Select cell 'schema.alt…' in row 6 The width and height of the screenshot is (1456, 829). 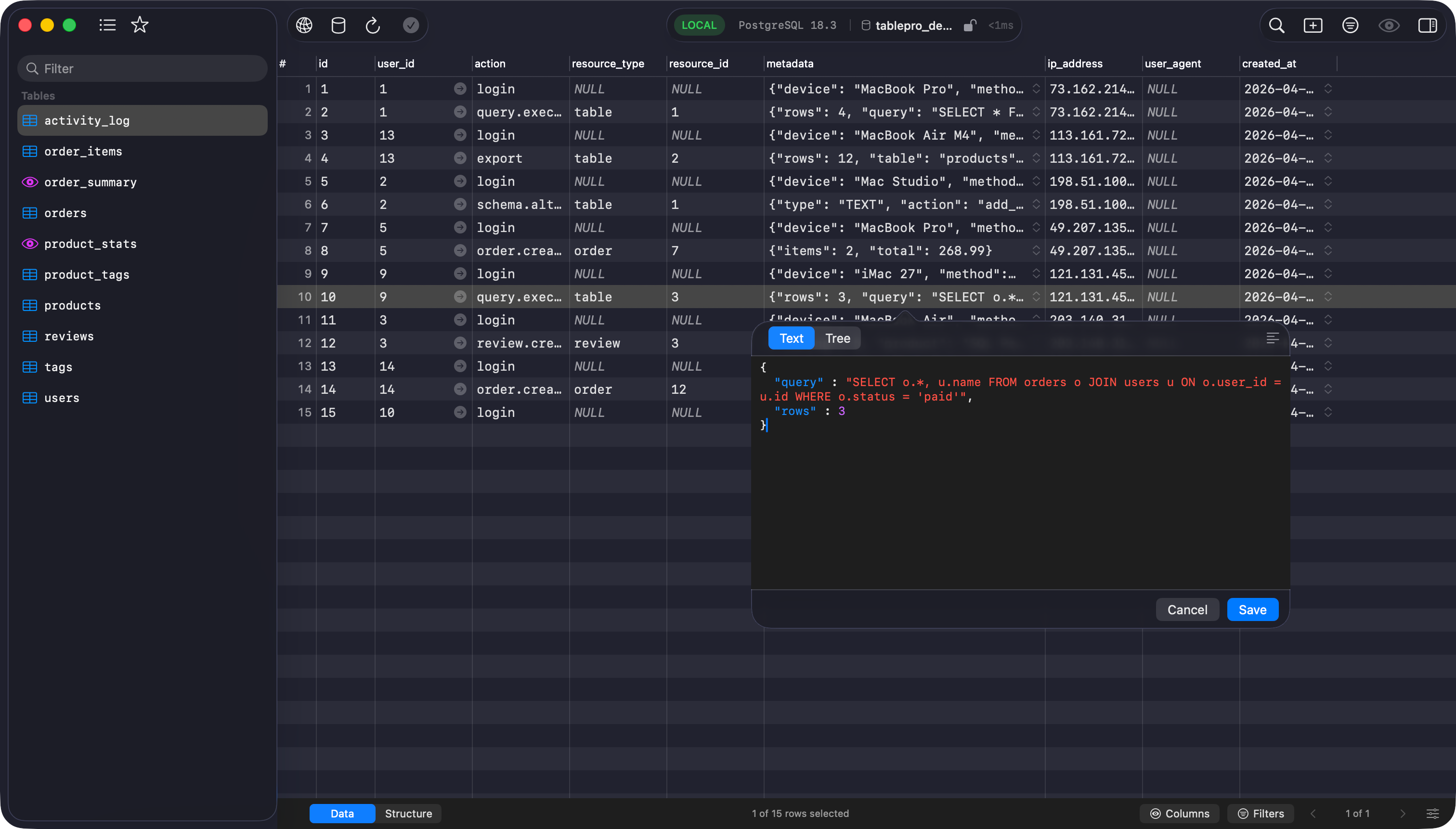(520, 205)
